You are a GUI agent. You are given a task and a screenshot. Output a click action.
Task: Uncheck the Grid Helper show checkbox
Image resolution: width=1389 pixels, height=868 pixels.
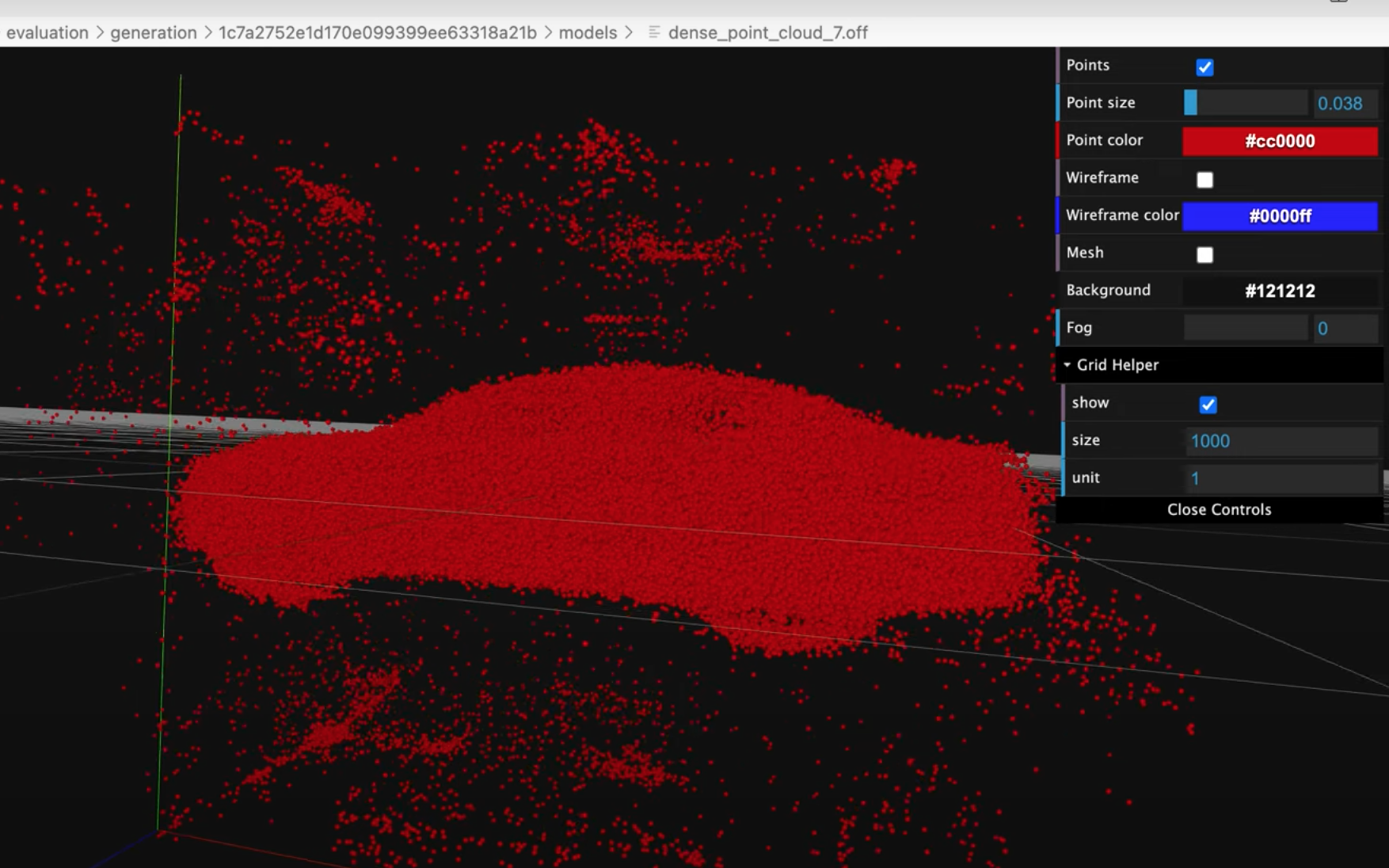1207,405
